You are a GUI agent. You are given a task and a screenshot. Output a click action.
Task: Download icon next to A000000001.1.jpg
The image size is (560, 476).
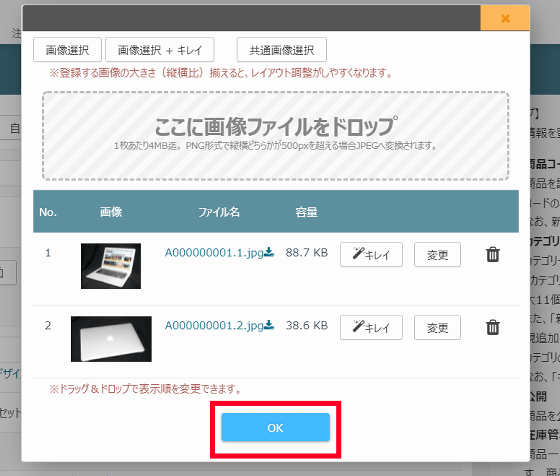tap(269, 252)
